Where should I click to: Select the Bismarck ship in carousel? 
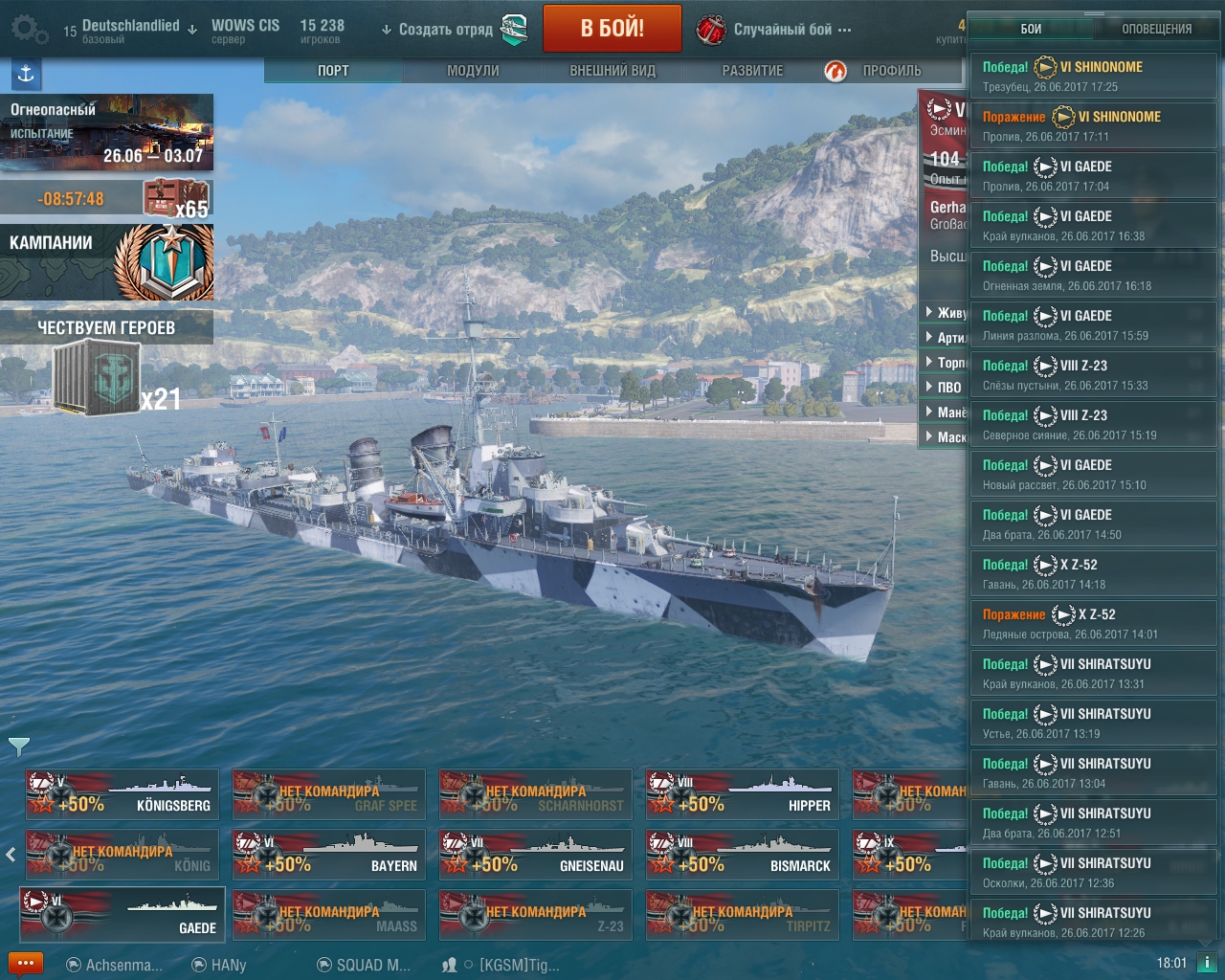(743, 854)
